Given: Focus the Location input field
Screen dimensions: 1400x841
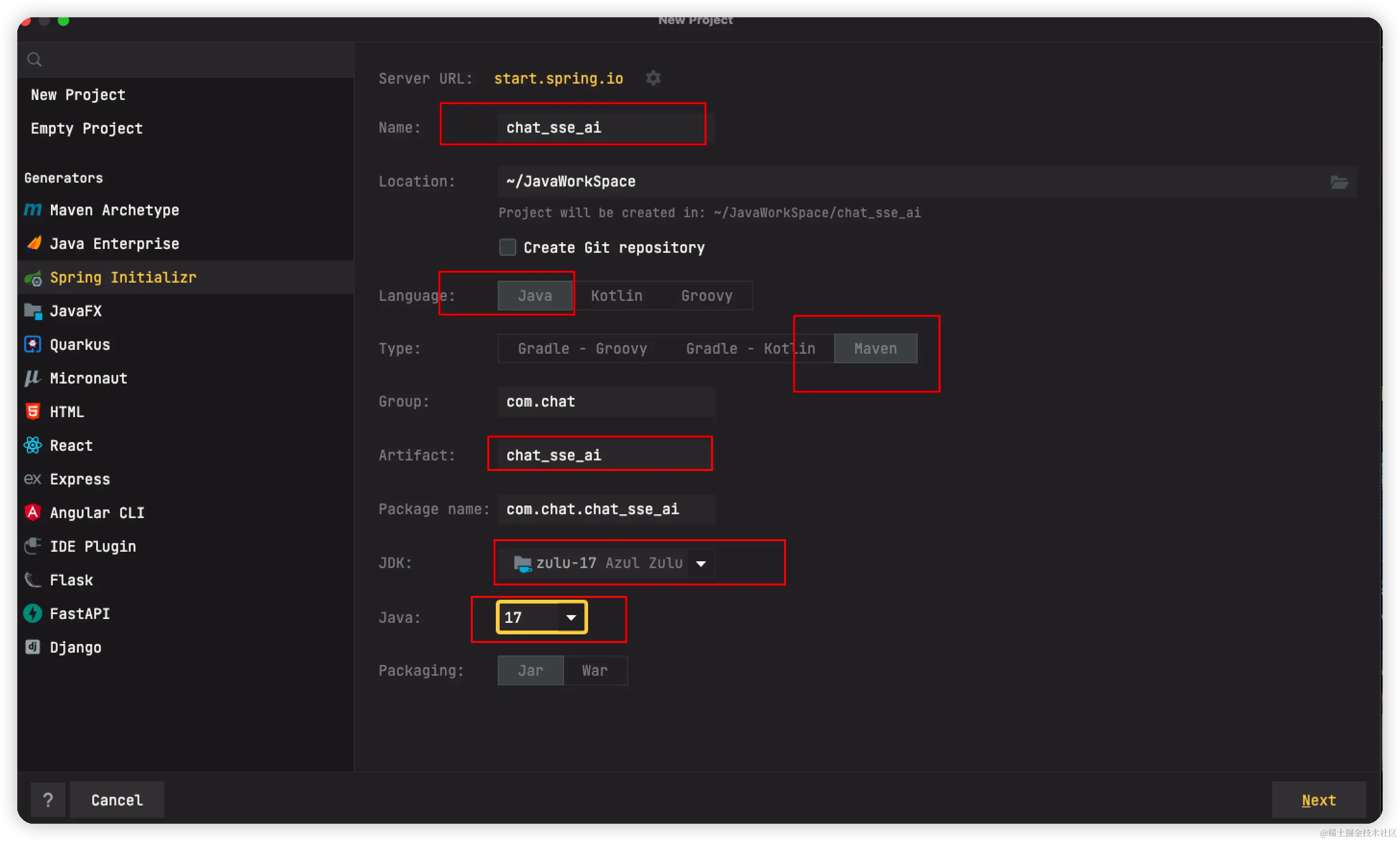Looking at the screenshot, I should click(927, 181).
